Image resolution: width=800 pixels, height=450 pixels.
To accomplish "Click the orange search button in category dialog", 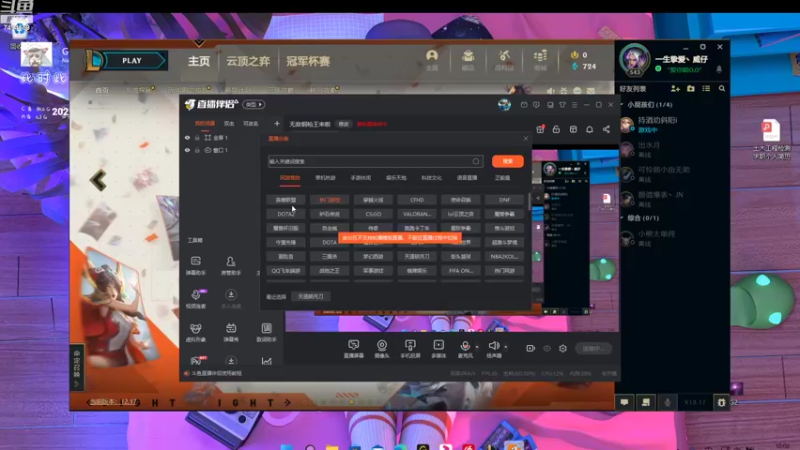I will point(508,161).
